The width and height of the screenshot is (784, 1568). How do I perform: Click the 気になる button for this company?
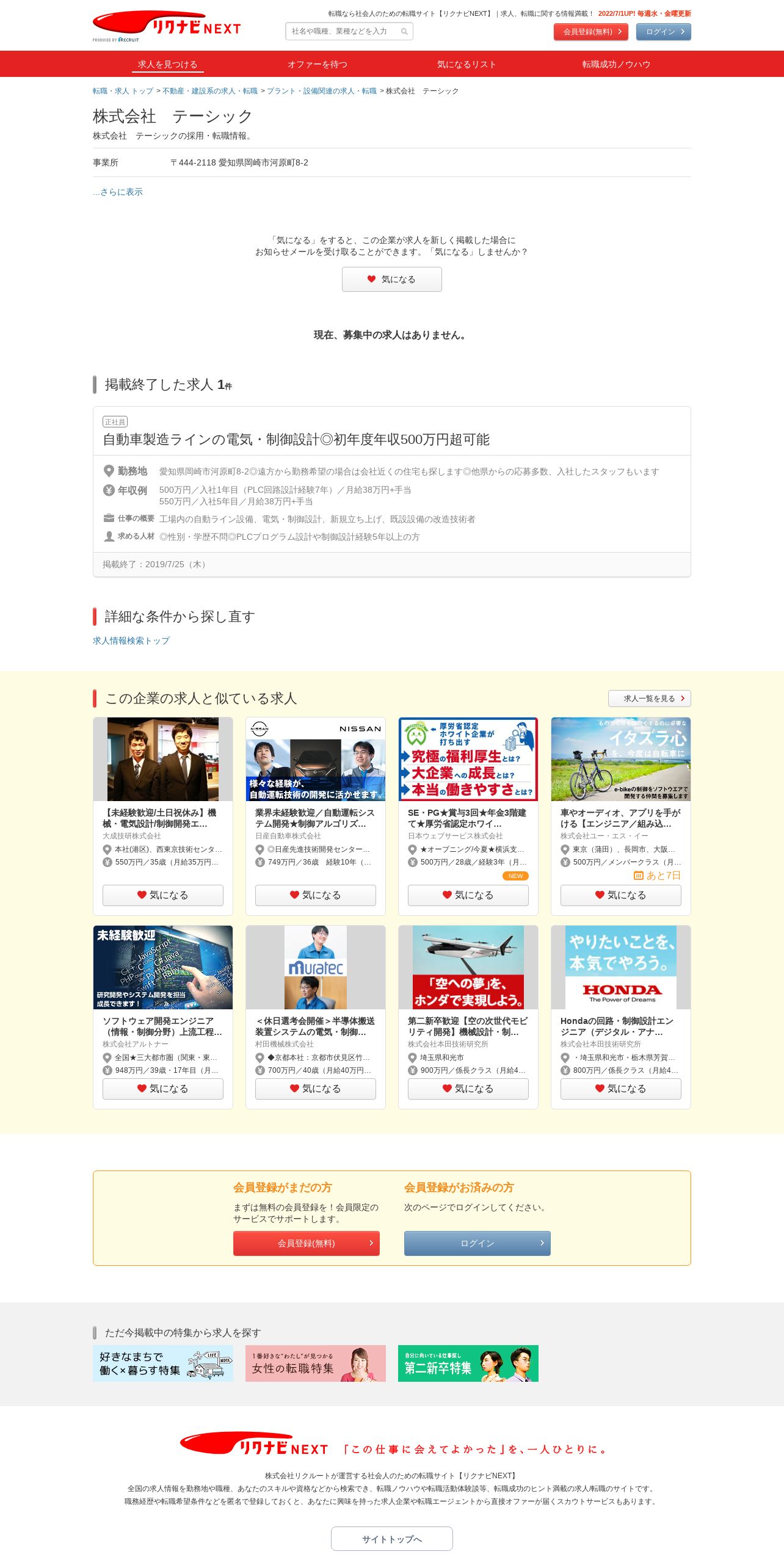pos(392,279)
